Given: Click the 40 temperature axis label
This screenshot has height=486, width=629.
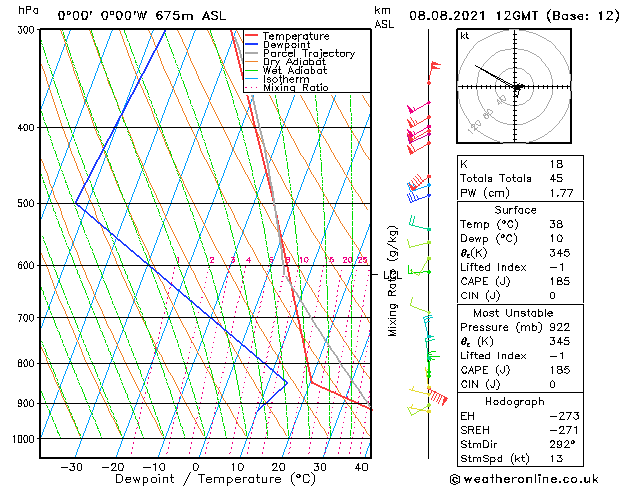Looking at the screenshot, I should pyautogui.click(x=361, y=467).
